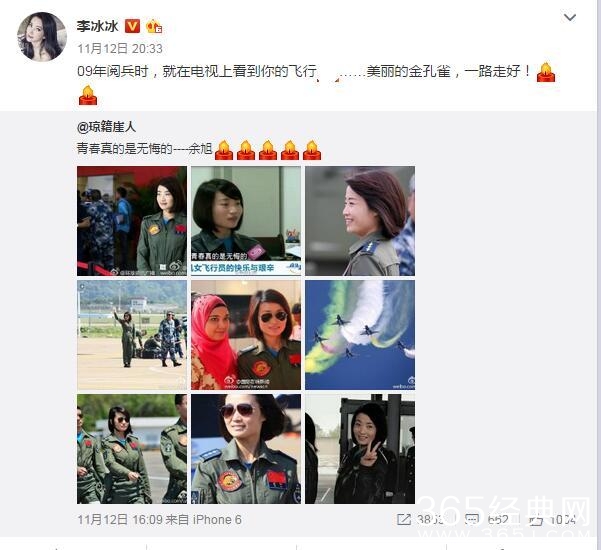601x550 pixels.
Task: Open the @琼籍崖人 mentioned user link
Action: [x=106, y=127]
